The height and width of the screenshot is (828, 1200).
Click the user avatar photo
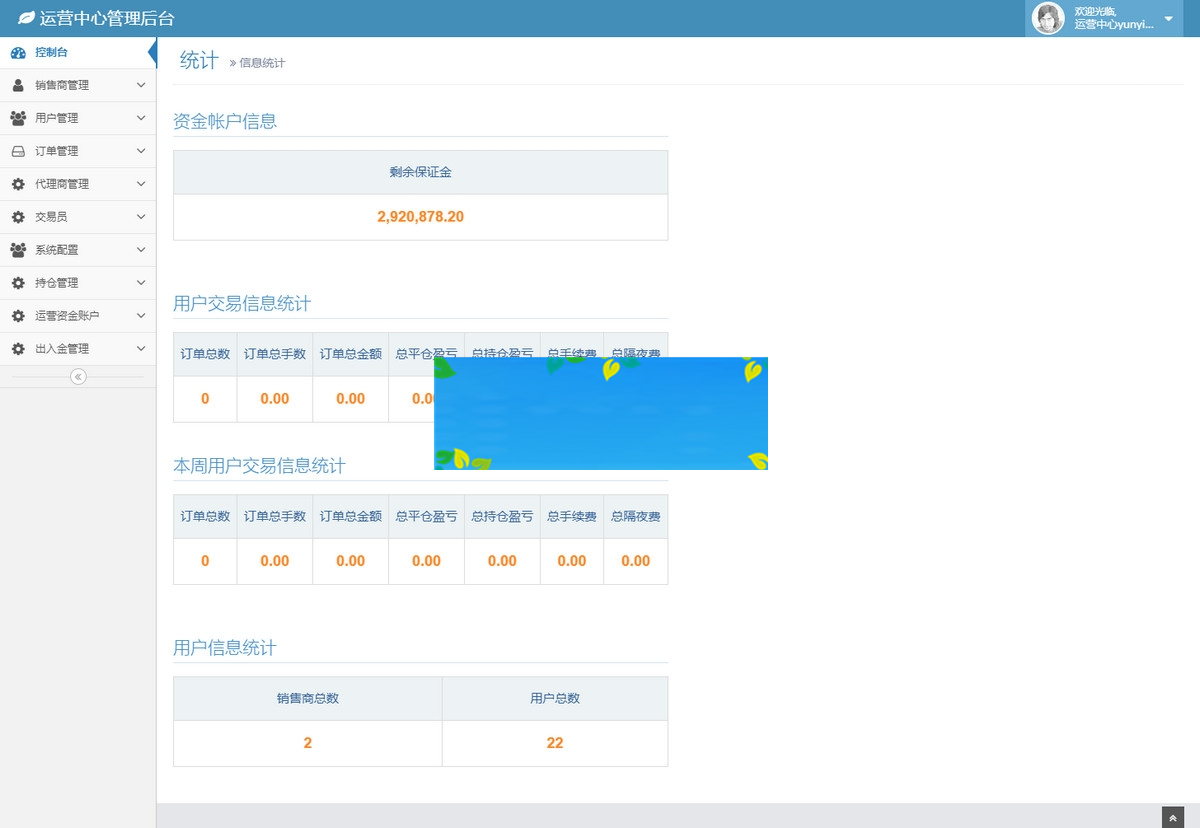pos(1047,19)
